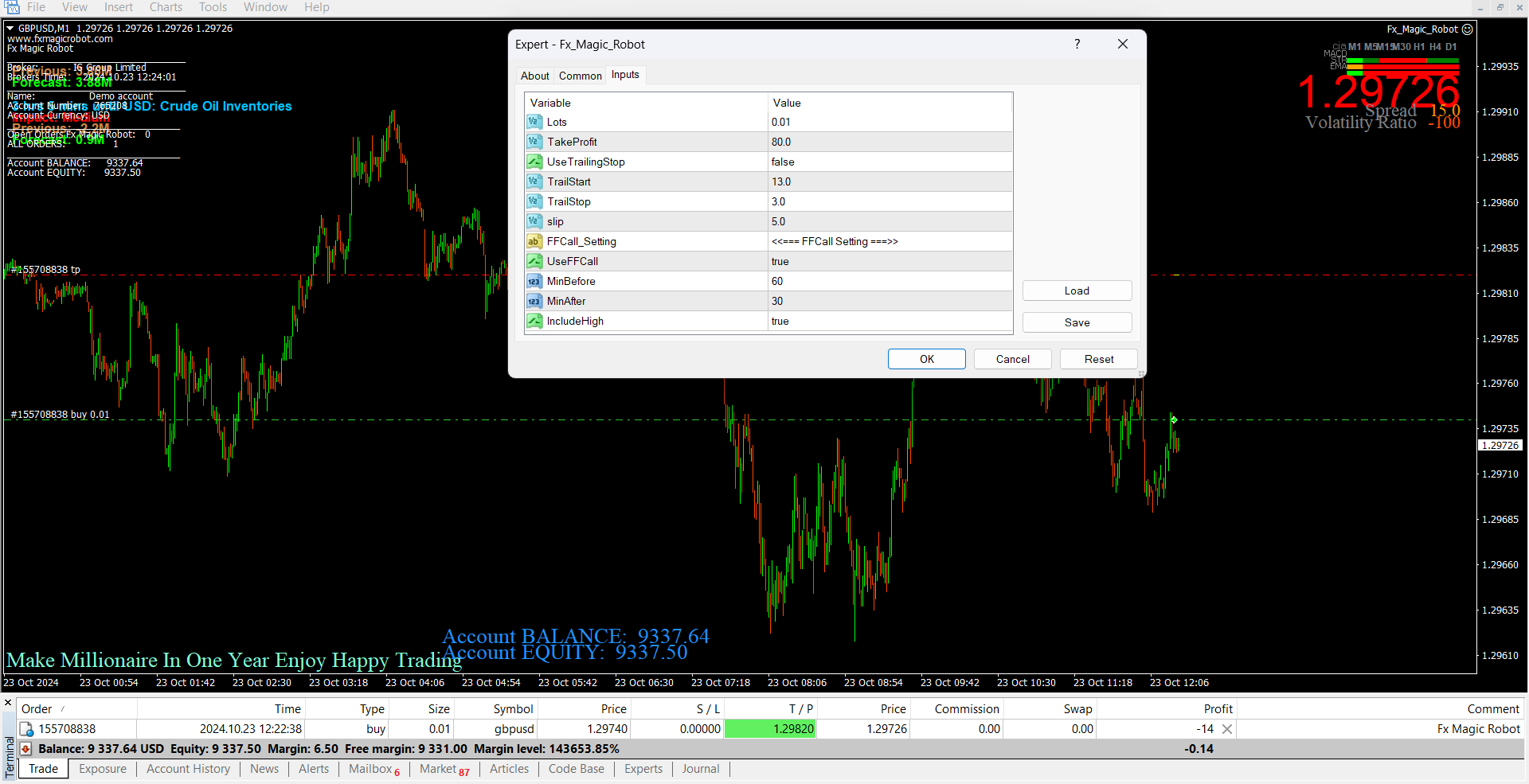Viewport: 1529px width, 784px height.
Task: Click the MinBefore integer icon
Action: click(x=534, y=281)
